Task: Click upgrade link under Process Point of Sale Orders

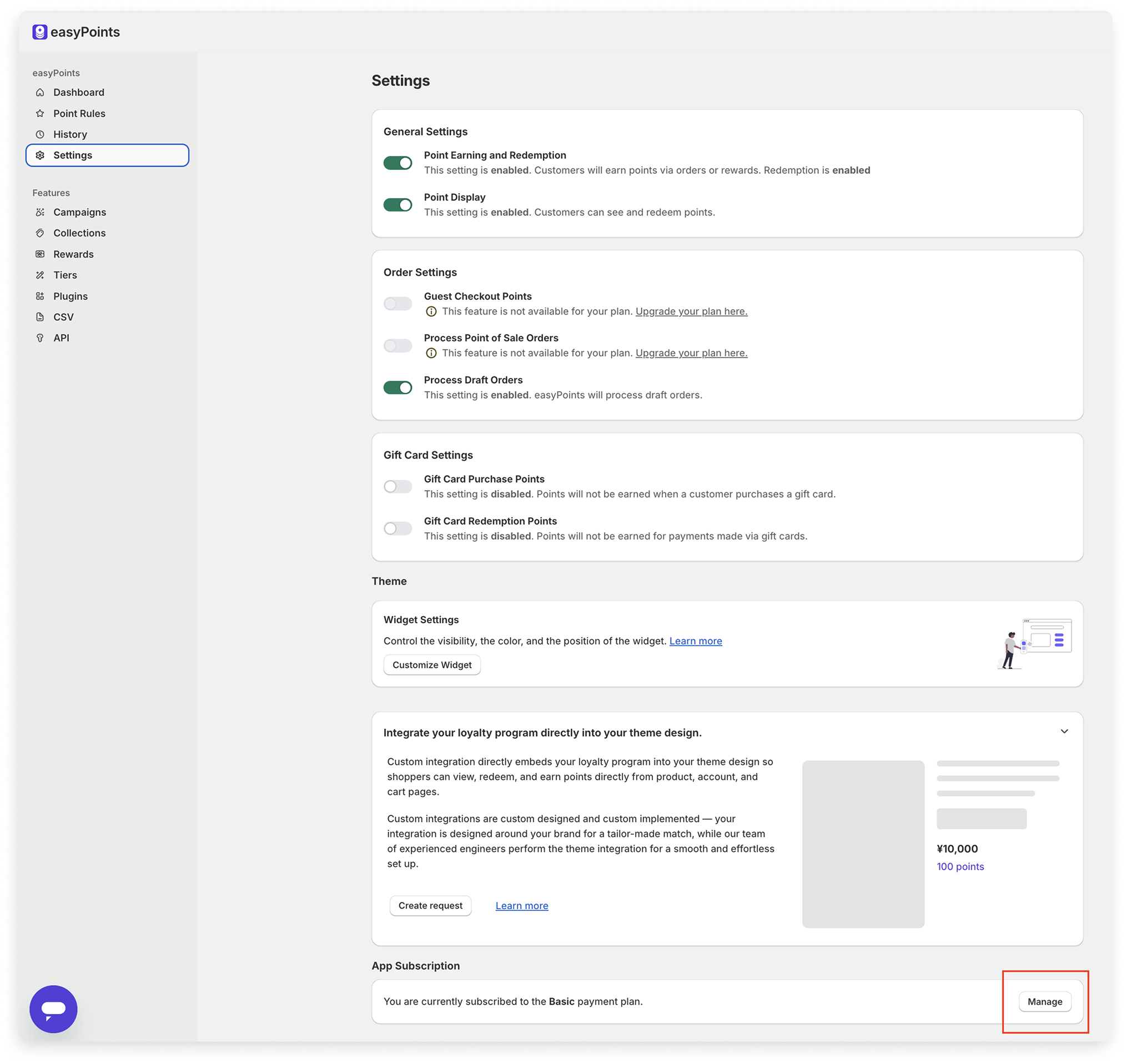Action: click(691, 354)
